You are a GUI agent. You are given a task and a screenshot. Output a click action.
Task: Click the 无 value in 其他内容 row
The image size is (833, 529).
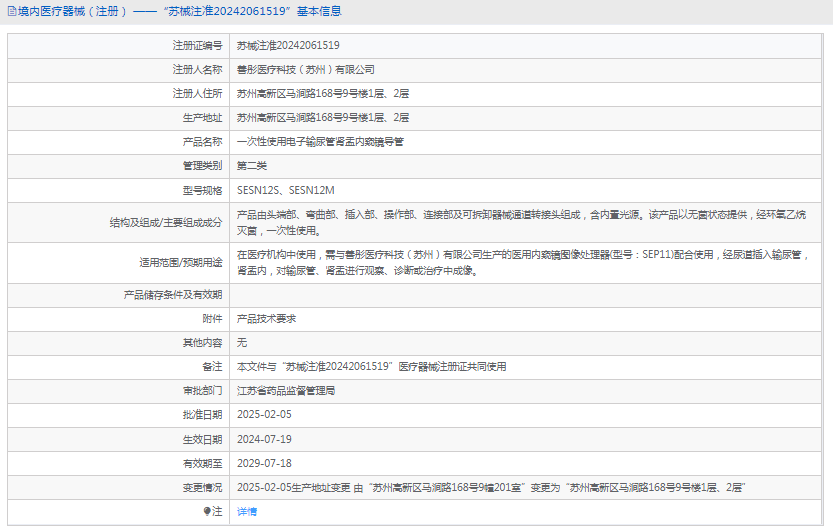coord(242,343)
